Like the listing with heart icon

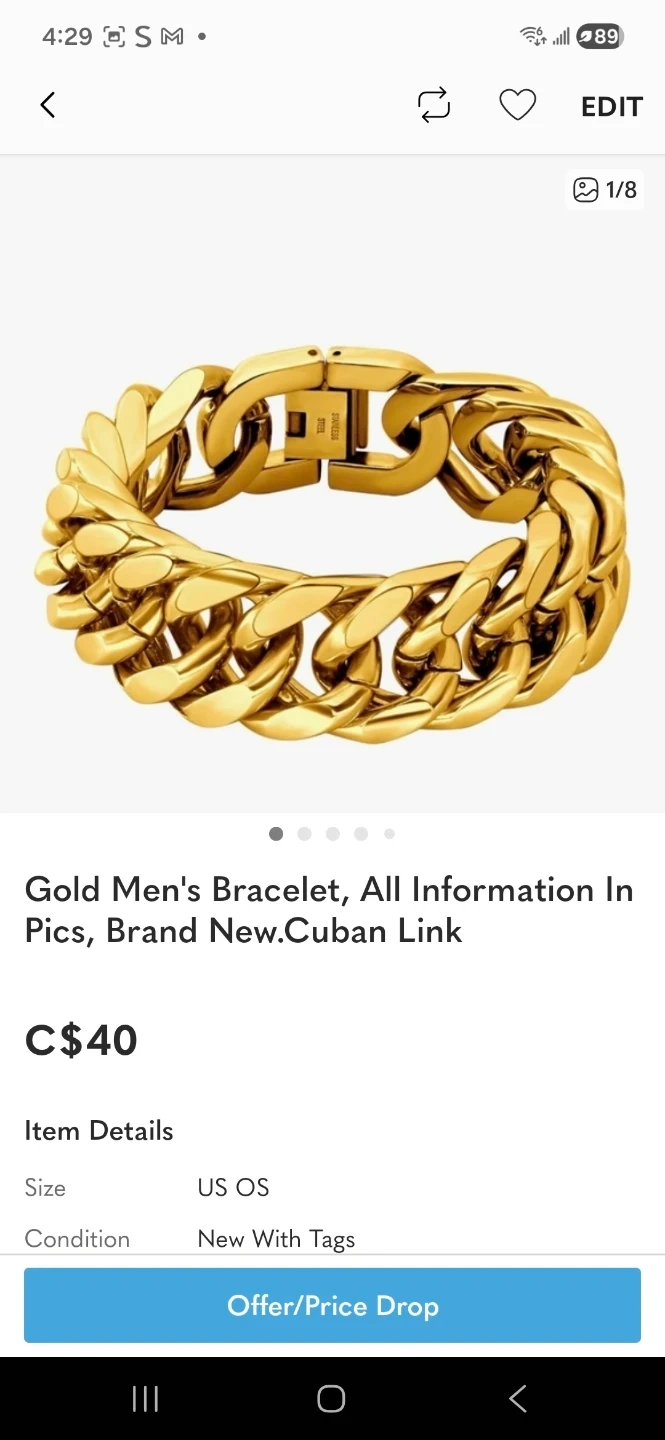[x=517, y=105]
